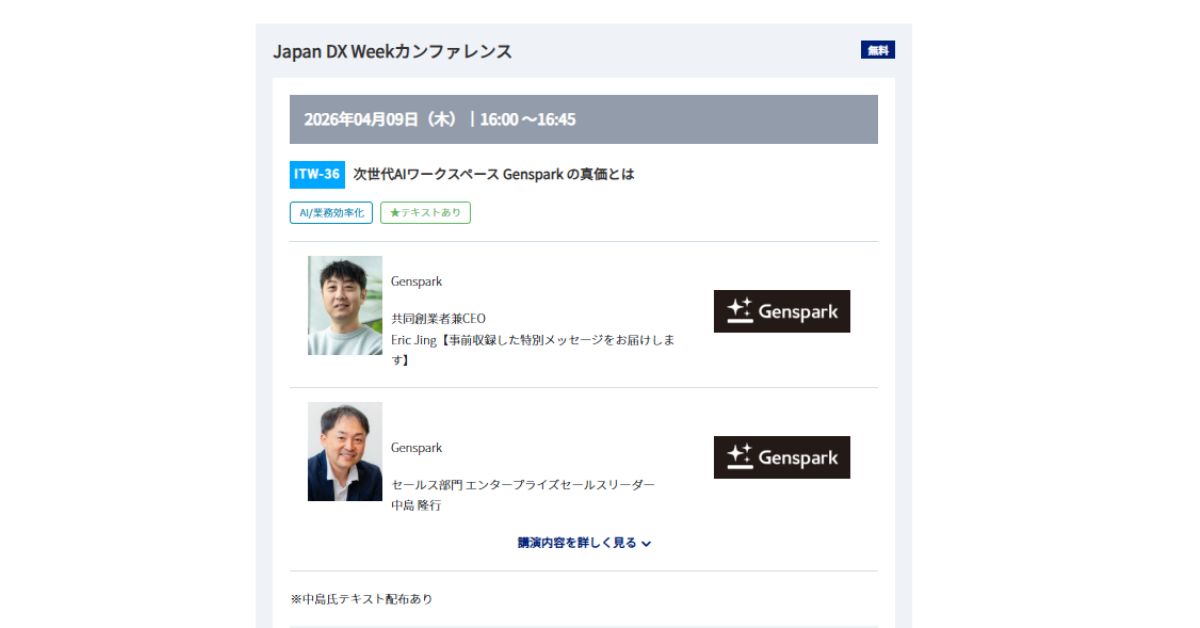Open session title 次世代AIワークスペース Genspark の真価とは

pos(494,174)
